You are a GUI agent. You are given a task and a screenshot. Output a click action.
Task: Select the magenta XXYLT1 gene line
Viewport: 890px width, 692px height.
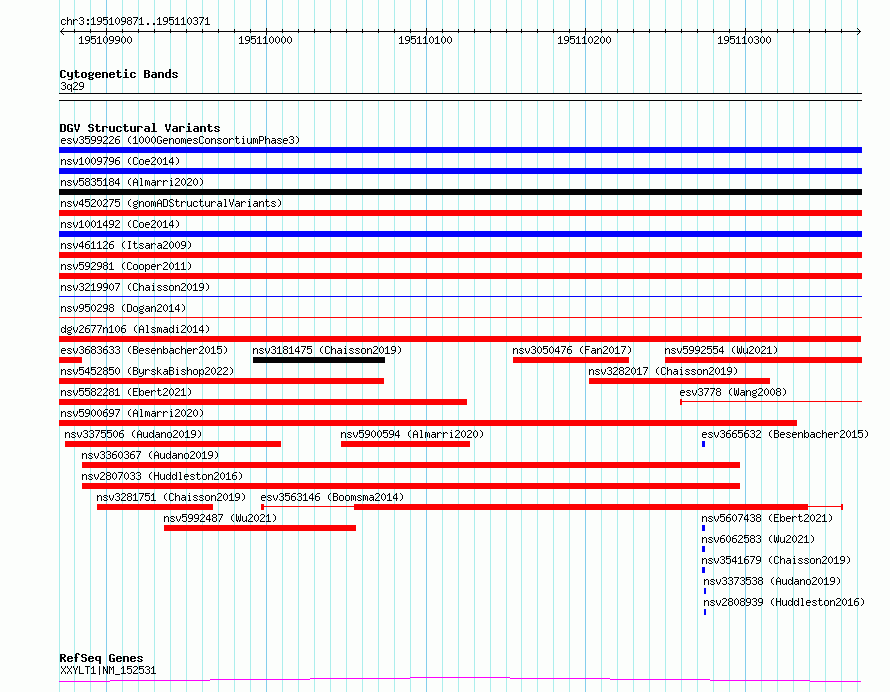(x=460, y=680)
